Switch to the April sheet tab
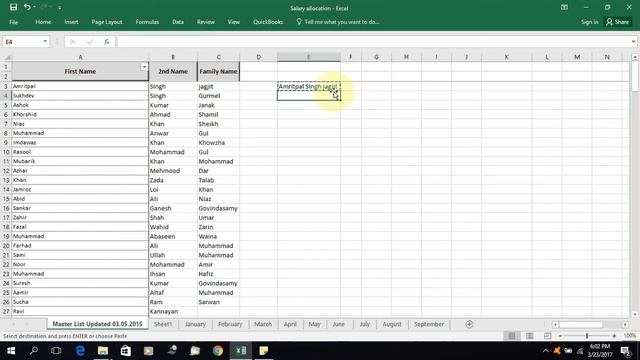The image size is (640, 360). click(290, 324)
